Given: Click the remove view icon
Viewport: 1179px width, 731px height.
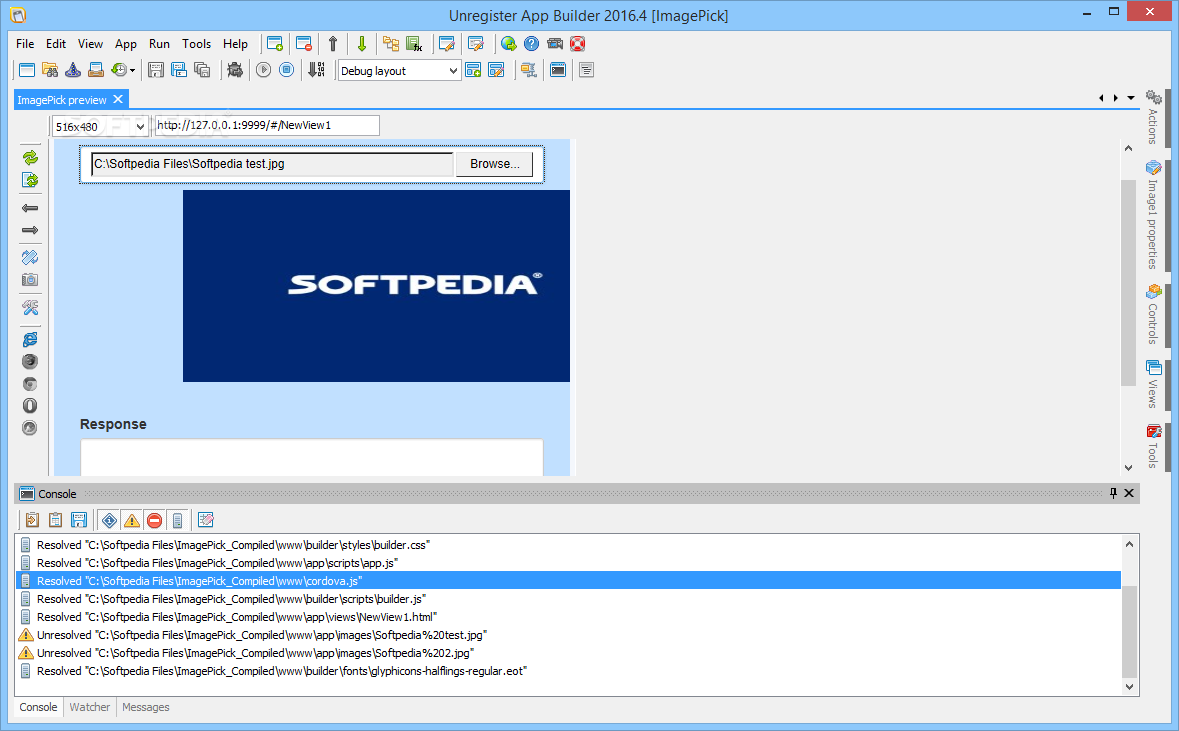Looking at the screenshot, I should click(x=304, y=44).
